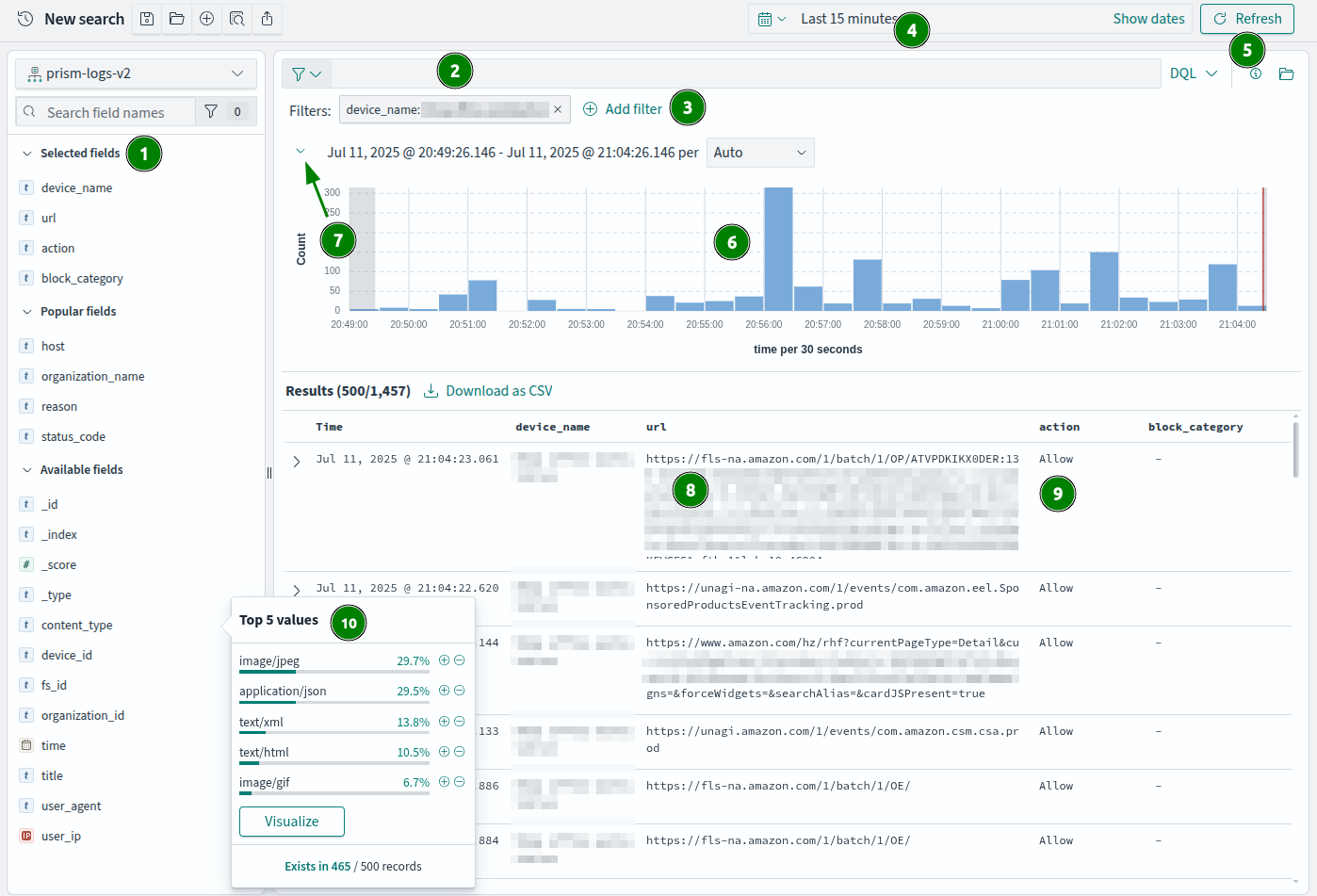
Task: Click the Refresh button
Action: pos(1246,19)
